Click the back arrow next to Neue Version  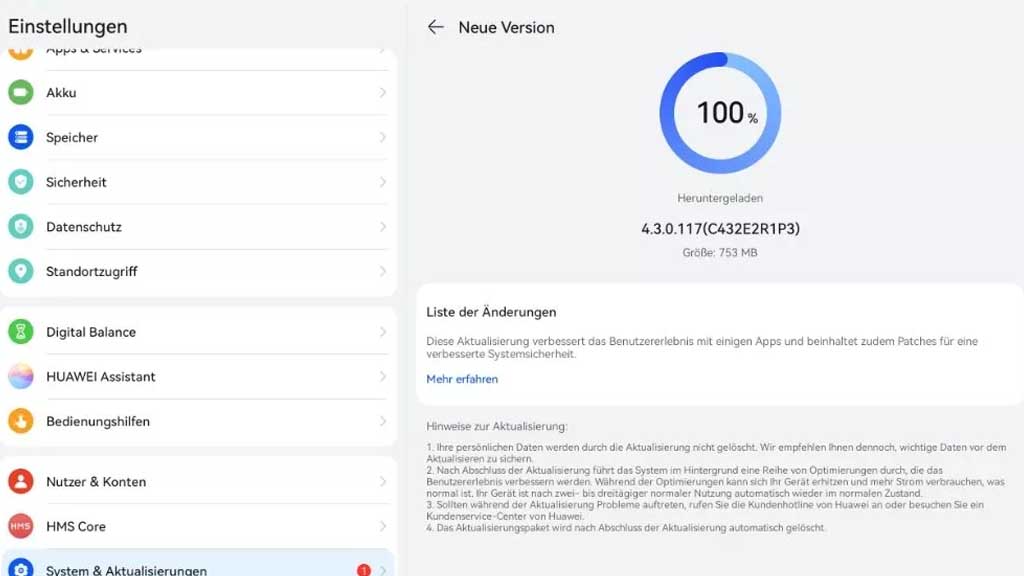435,28
